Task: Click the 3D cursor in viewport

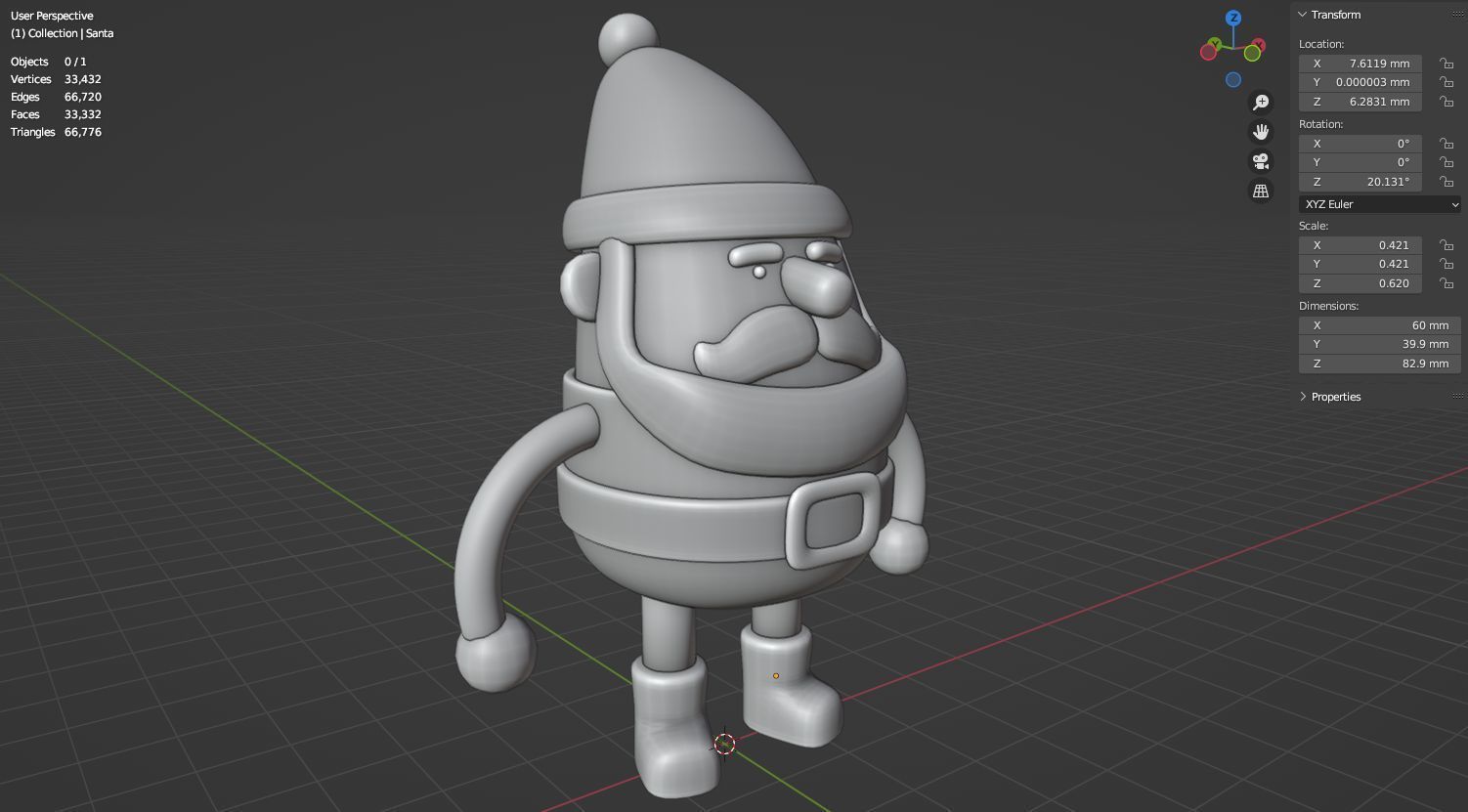Action: 724,745
